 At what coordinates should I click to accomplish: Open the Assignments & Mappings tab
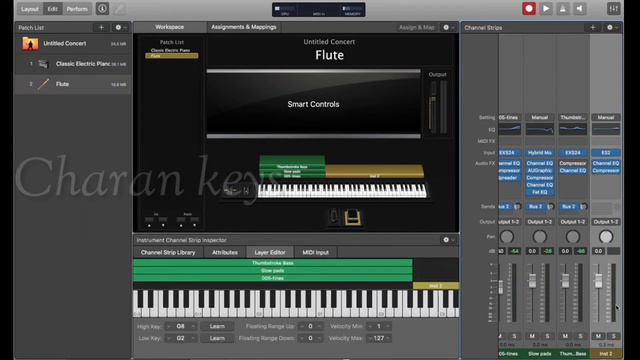[x=244, y=27]
